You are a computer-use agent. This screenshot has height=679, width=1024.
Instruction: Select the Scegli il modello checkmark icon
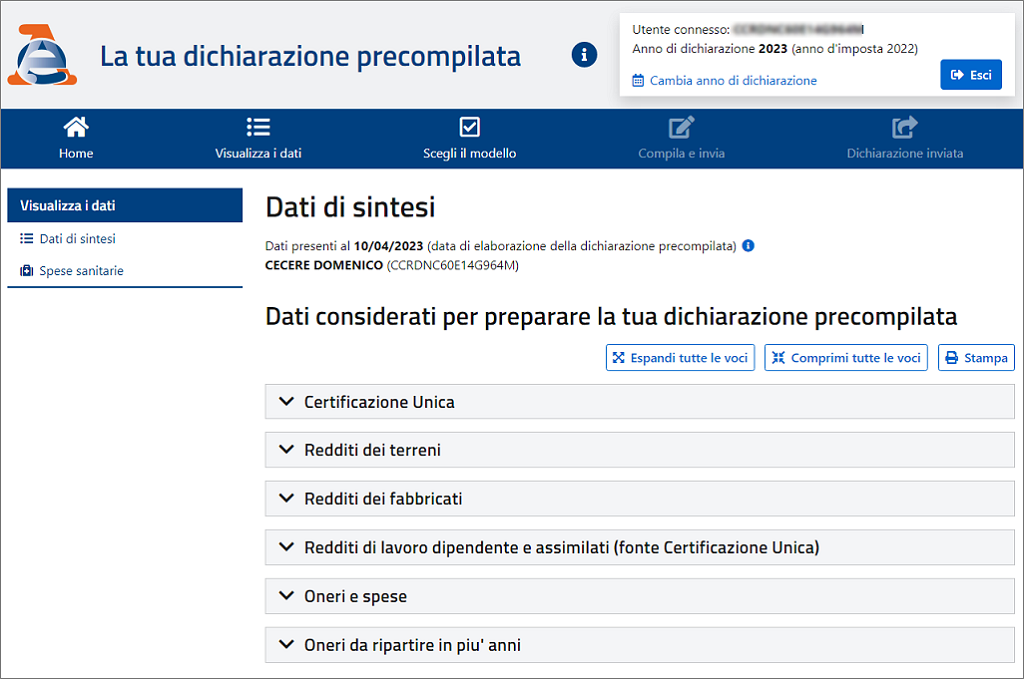point(469,127)
